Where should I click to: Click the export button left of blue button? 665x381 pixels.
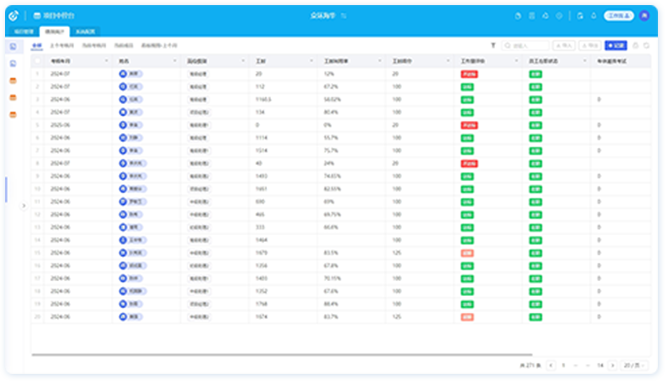590,45
